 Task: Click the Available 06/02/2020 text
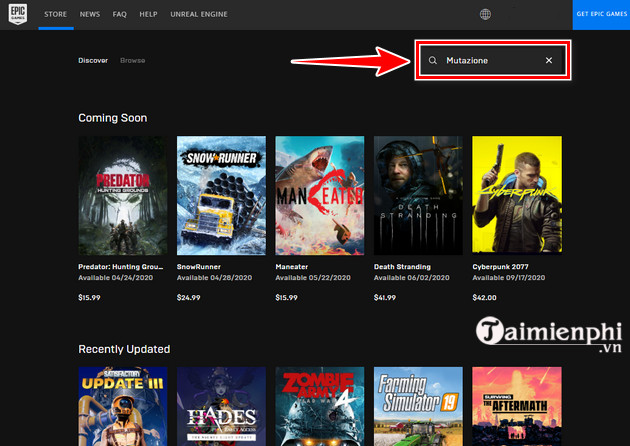coord(411,278)
